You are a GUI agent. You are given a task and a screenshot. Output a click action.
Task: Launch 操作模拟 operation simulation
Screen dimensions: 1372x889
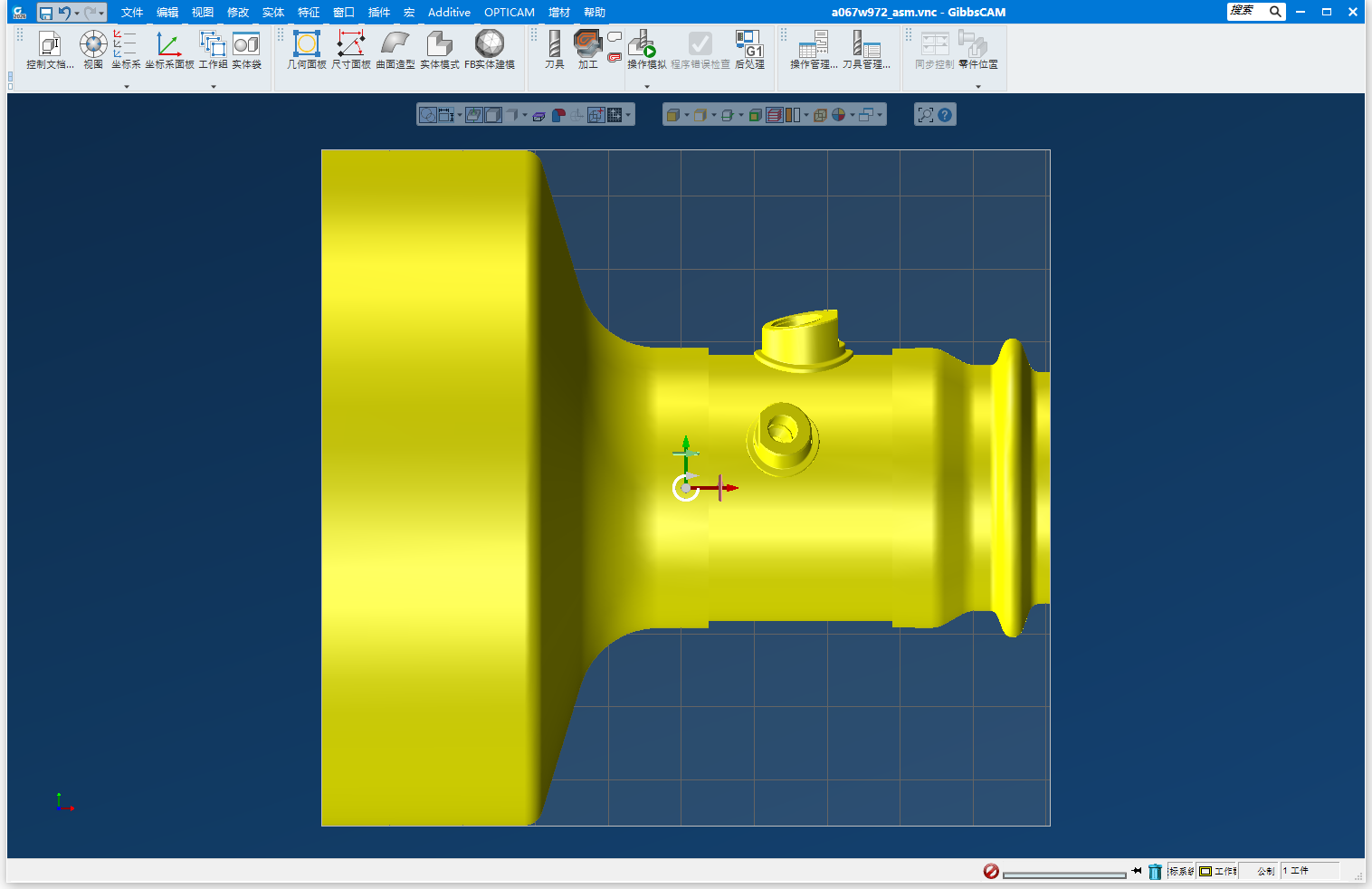646,49
